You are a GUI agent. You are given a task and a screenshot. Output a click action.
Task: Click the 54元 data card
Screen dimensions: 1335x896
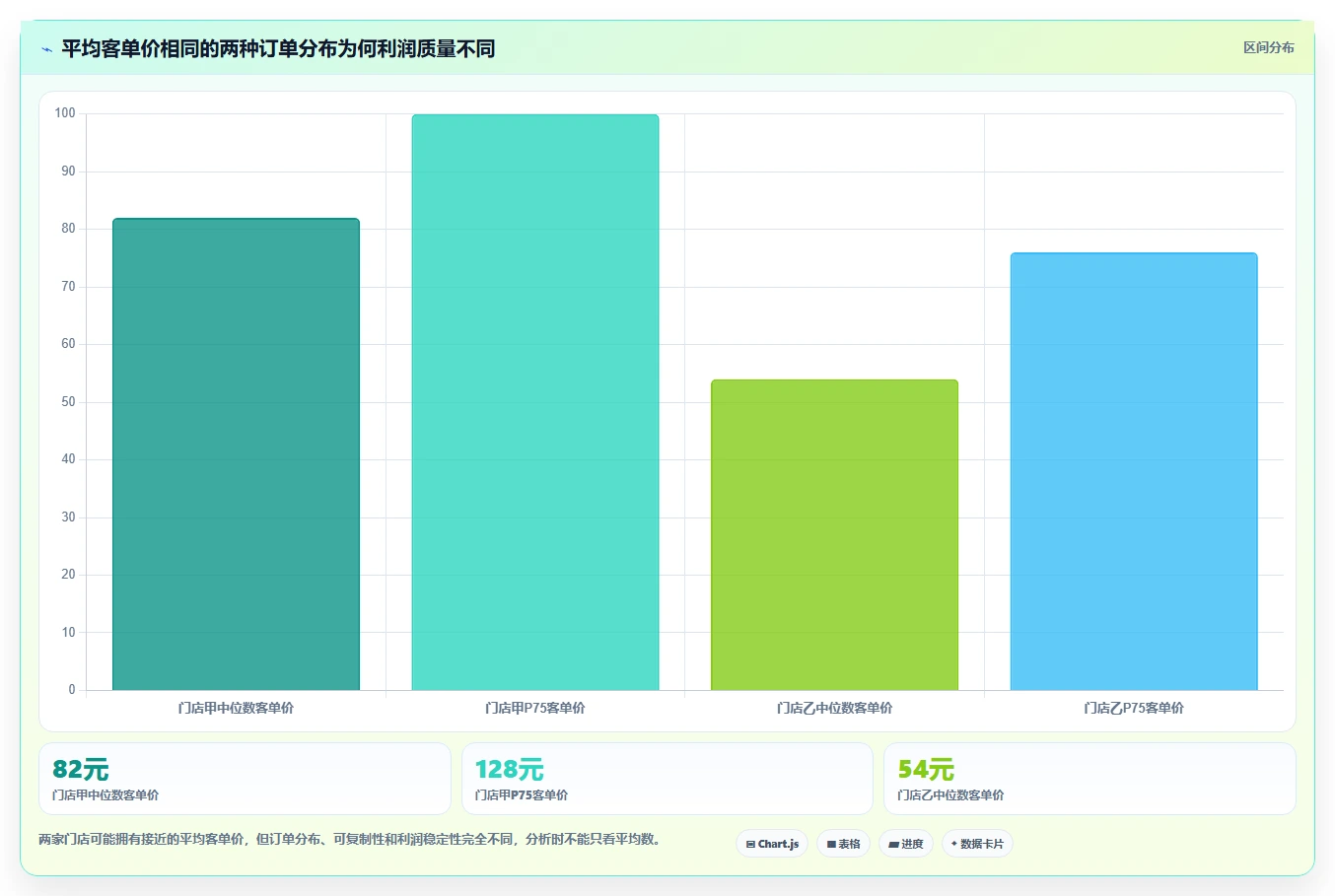[1089, 779]
